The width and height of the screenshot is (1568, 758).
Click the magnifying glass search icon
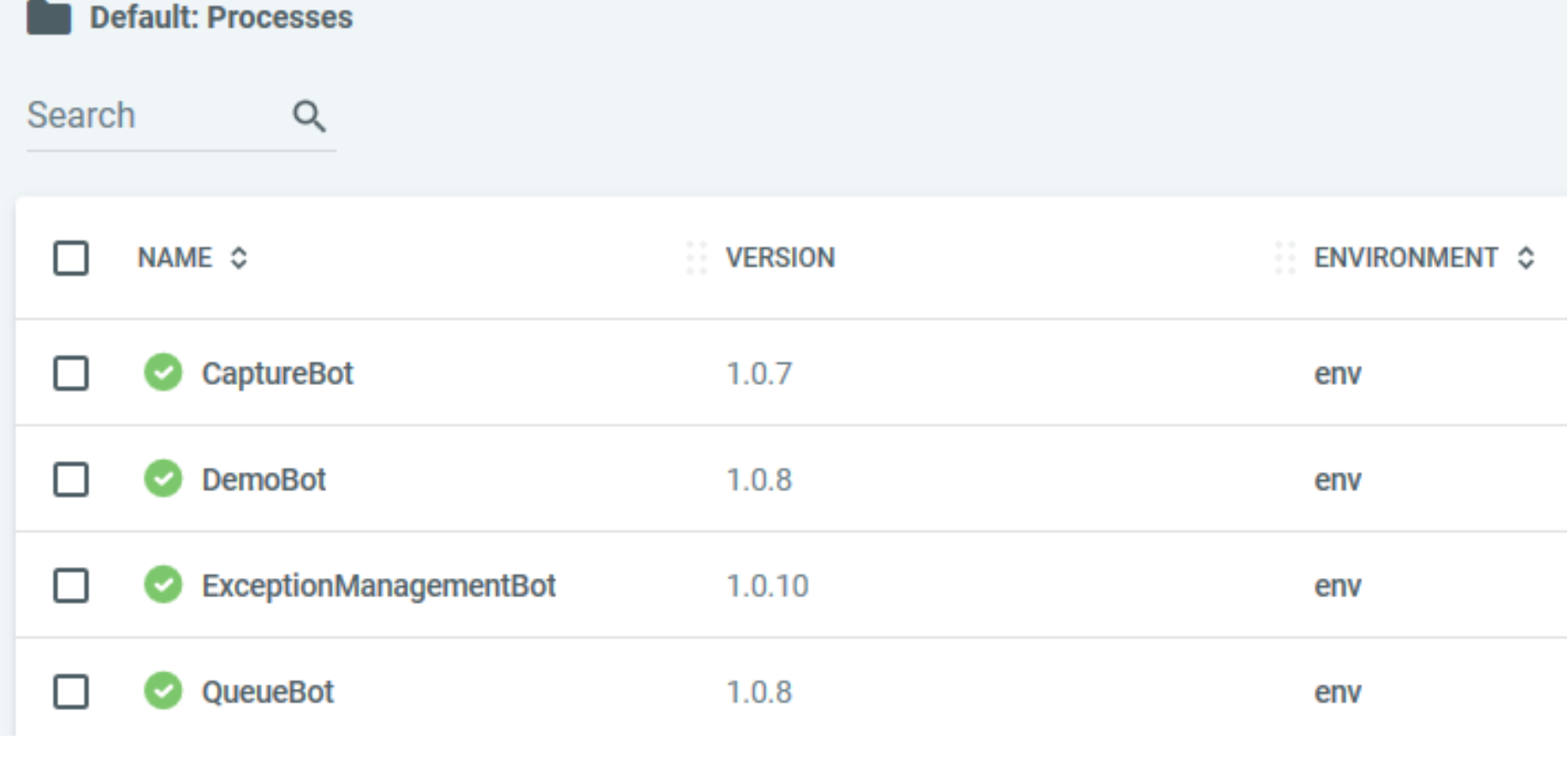tap(309, 116)
